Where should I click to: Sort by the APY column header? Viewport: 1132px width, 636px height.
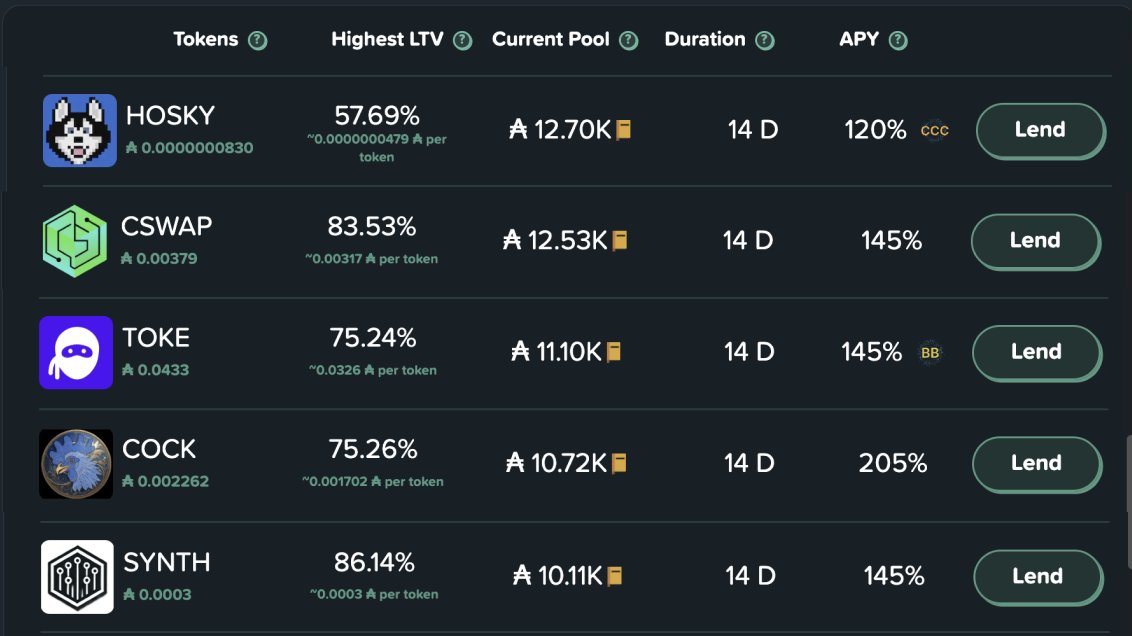858,39
